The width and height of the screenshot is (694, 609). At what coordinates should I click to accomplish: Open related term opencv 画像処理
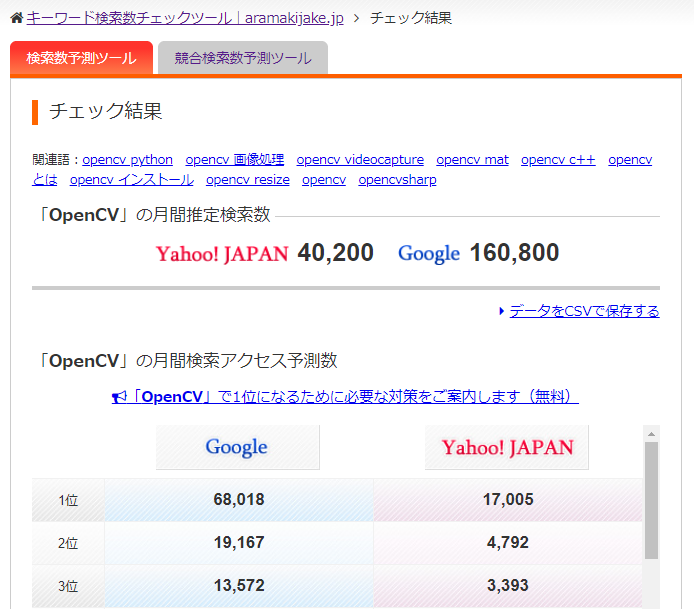pos(235,160)
